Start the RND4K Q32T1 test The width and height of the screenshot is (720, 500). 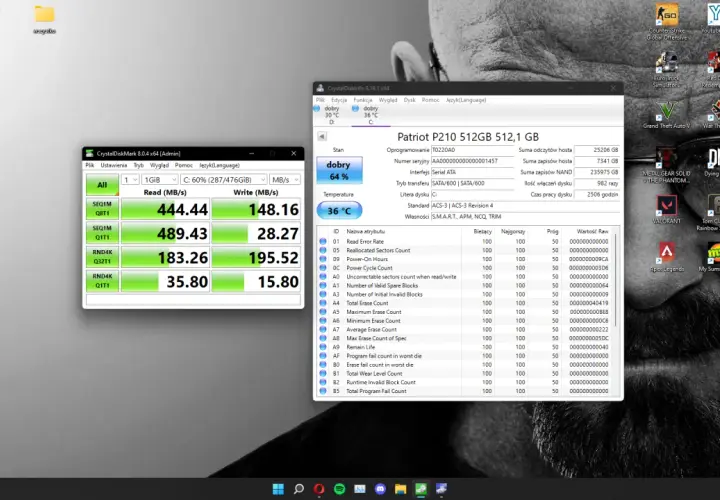coord(102,257)
